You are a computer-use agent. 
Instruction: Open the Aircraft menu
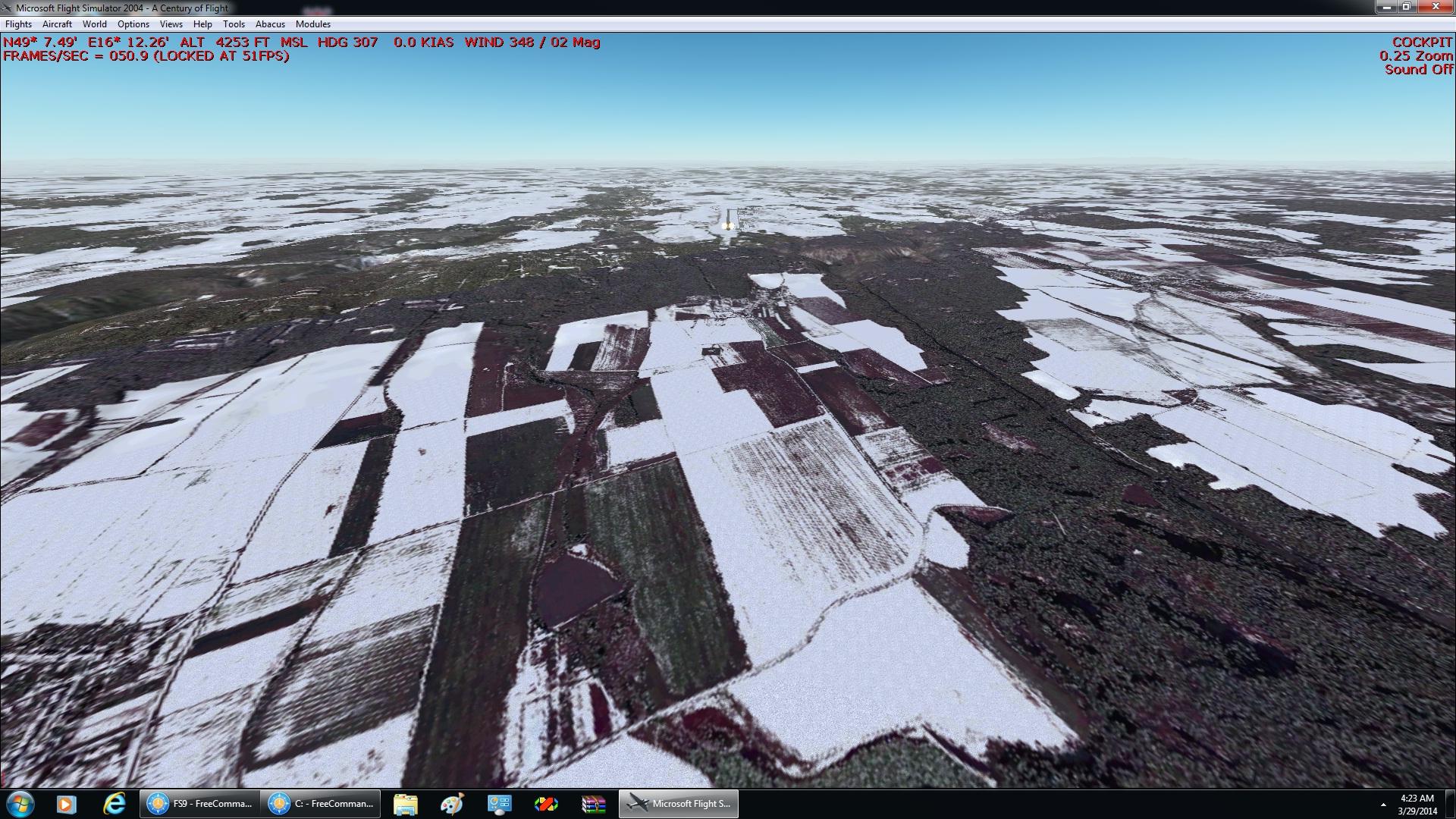[x=57, y=24]
